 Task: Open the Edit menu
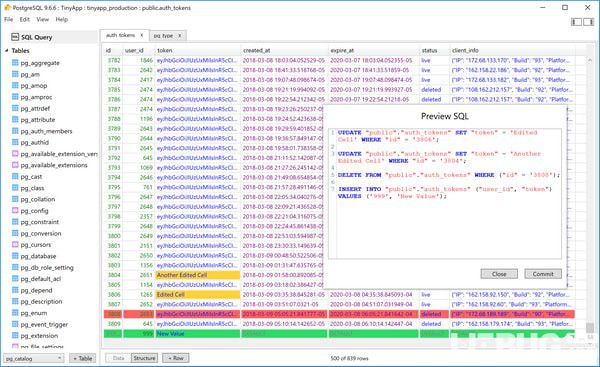click(x=24, y=20)
